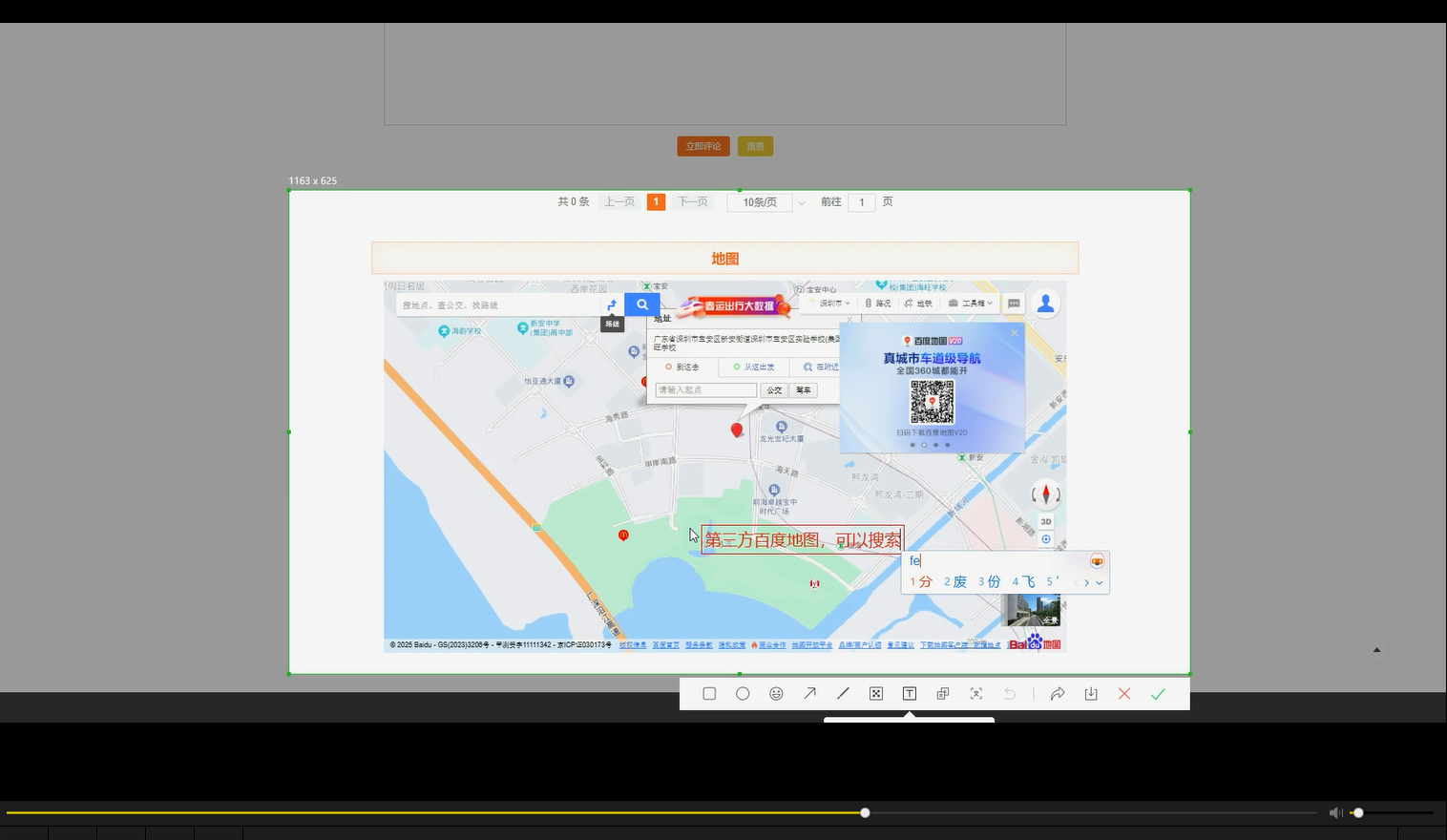Go to 下一页 next page
Image resolution: width=1447 pixels, height=840 pixels.
pyautogui.click(x=693, y=202)
